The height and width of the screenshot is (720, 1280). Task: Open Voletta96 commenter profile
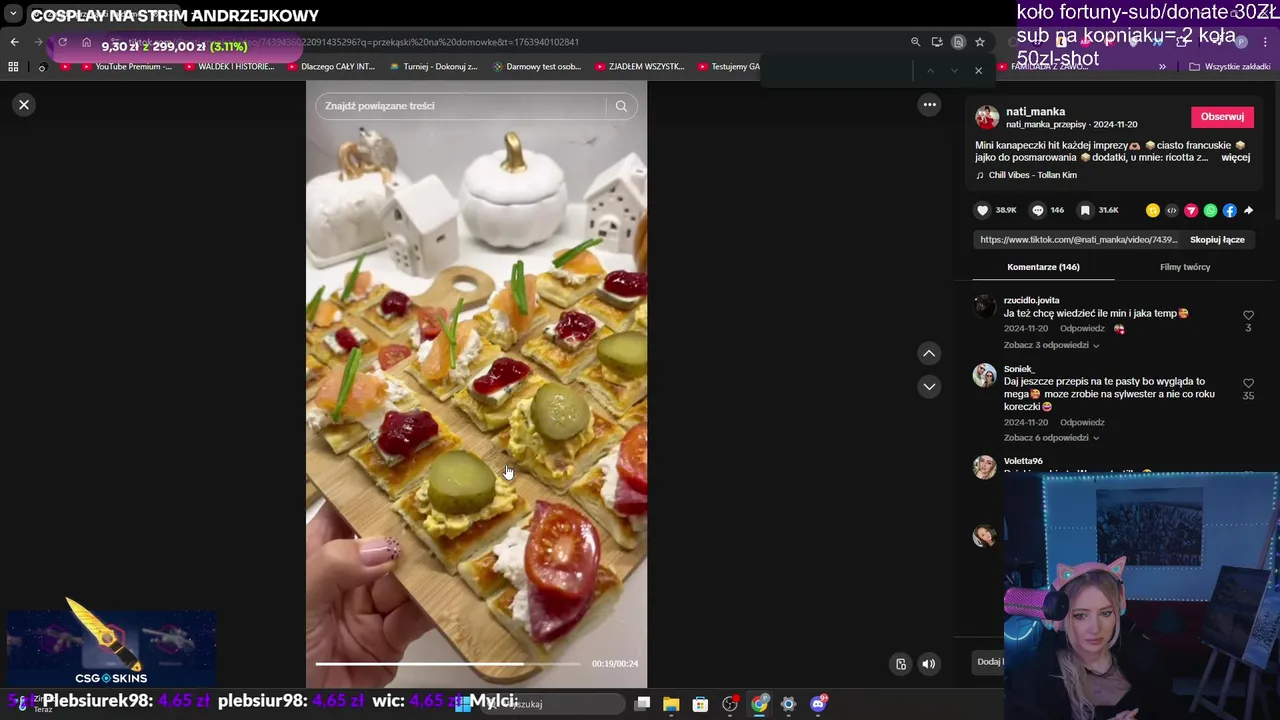pyautogui.click(x=1023, y=461)
